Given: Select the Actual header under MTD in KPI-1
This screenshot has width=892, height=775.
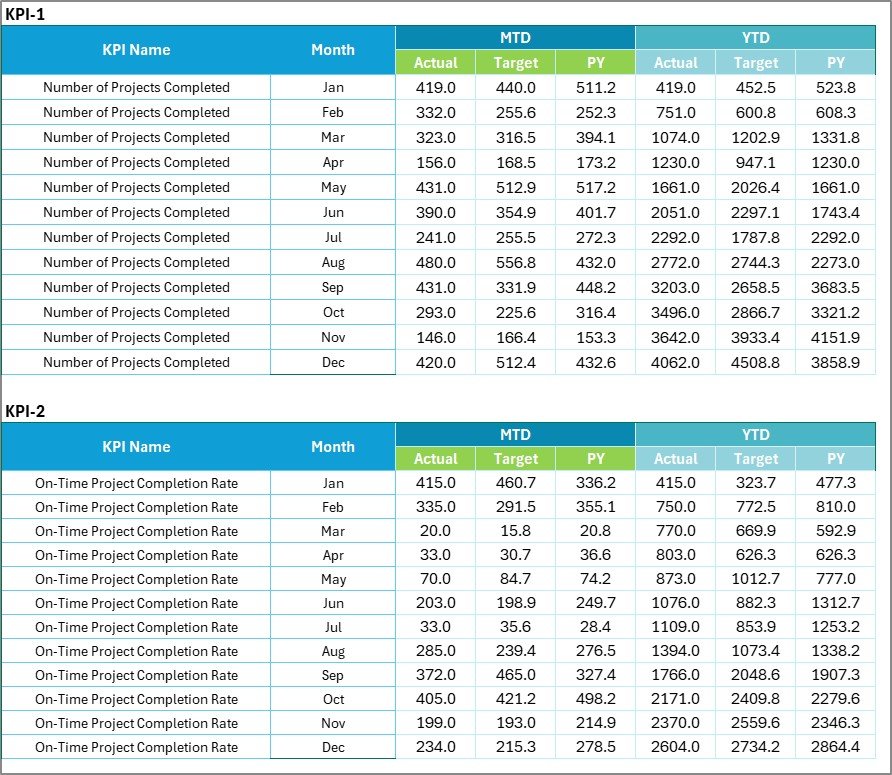Looking at the screenshot, I should pos(436,62).
